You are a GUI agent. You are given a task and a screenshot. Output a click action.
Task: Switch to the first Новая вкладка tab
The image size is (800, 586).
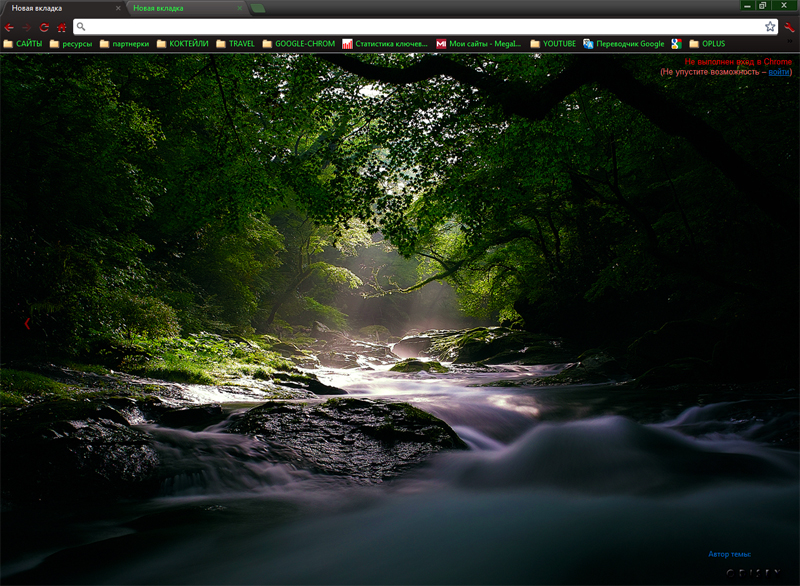[61, 8]
